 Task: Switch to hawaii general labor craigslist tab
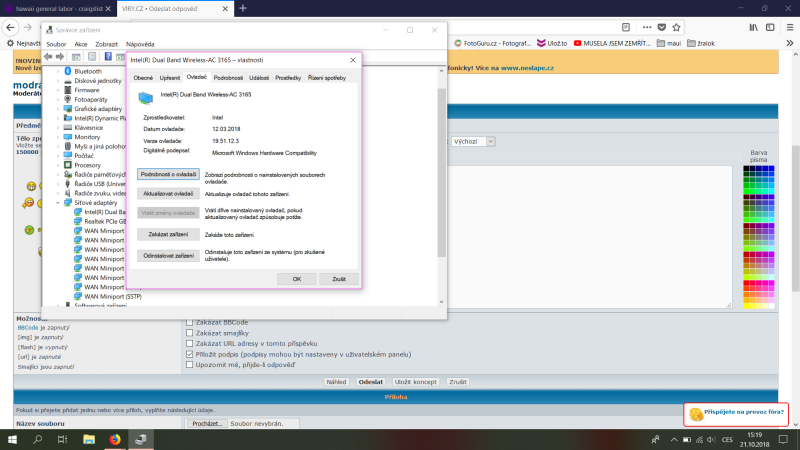pos(58,9)
